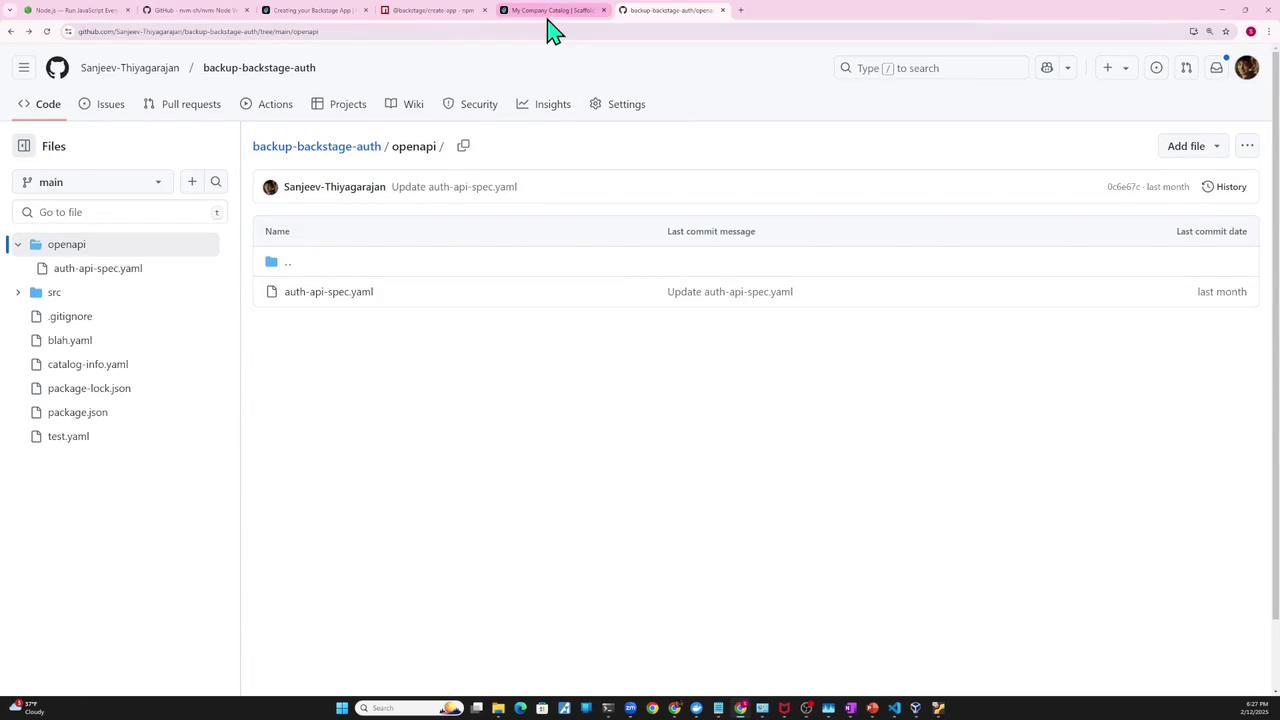
Task: Collapse the openapi folder in the tree
Action: [x=18, y=244]
